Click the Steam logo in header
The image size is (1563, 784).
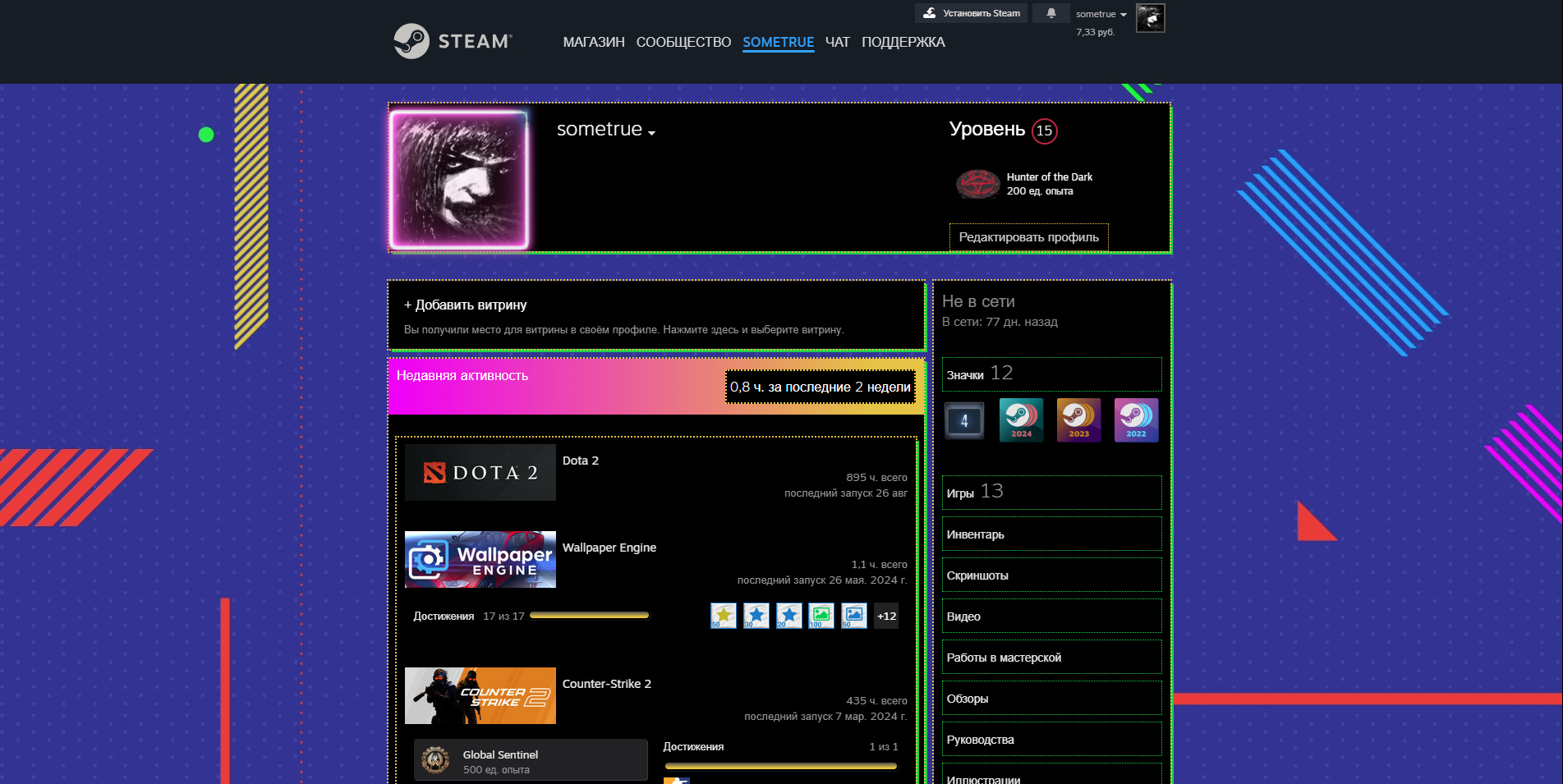click(453, 41)
